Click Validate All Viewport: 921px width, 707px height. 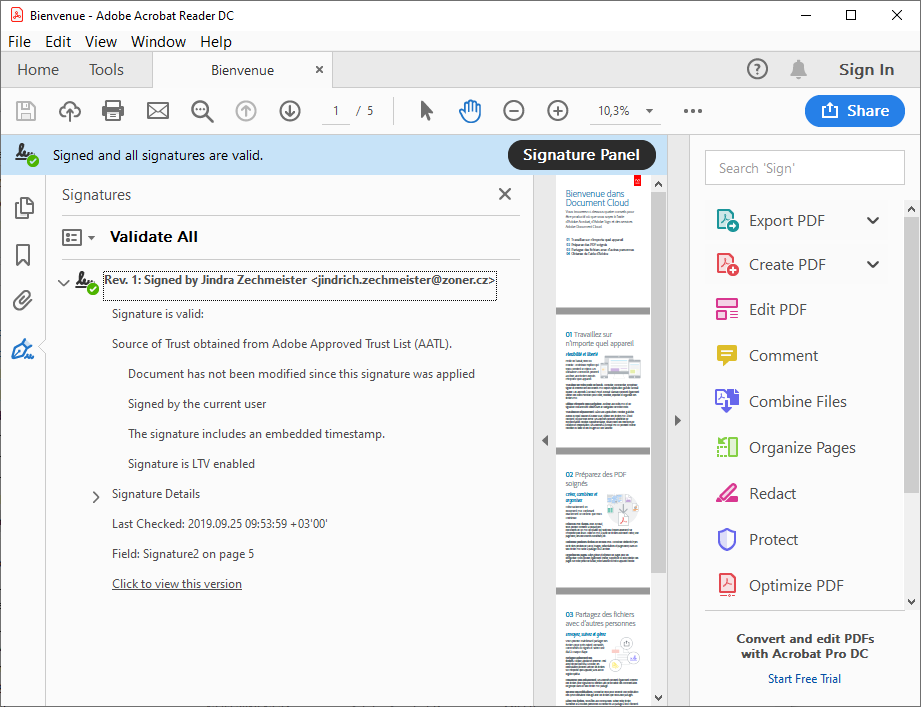point(154,237)
